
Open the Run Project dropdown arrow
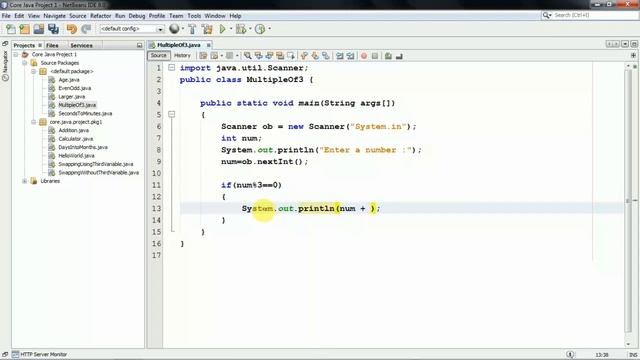point(231,29)
